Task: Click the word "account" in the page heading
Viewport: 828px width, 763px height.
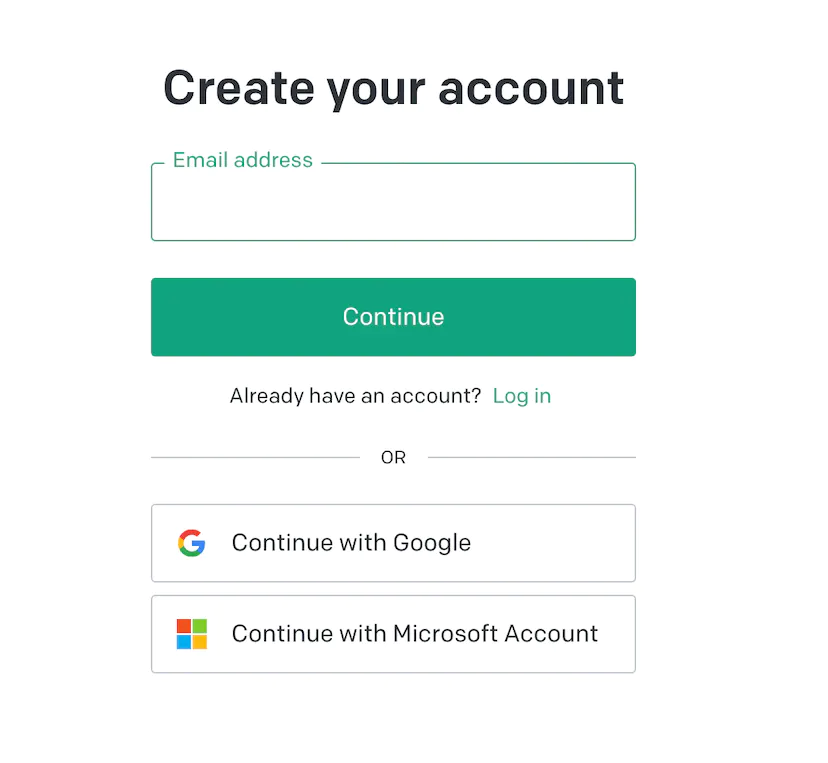Action: click(531, 88)
